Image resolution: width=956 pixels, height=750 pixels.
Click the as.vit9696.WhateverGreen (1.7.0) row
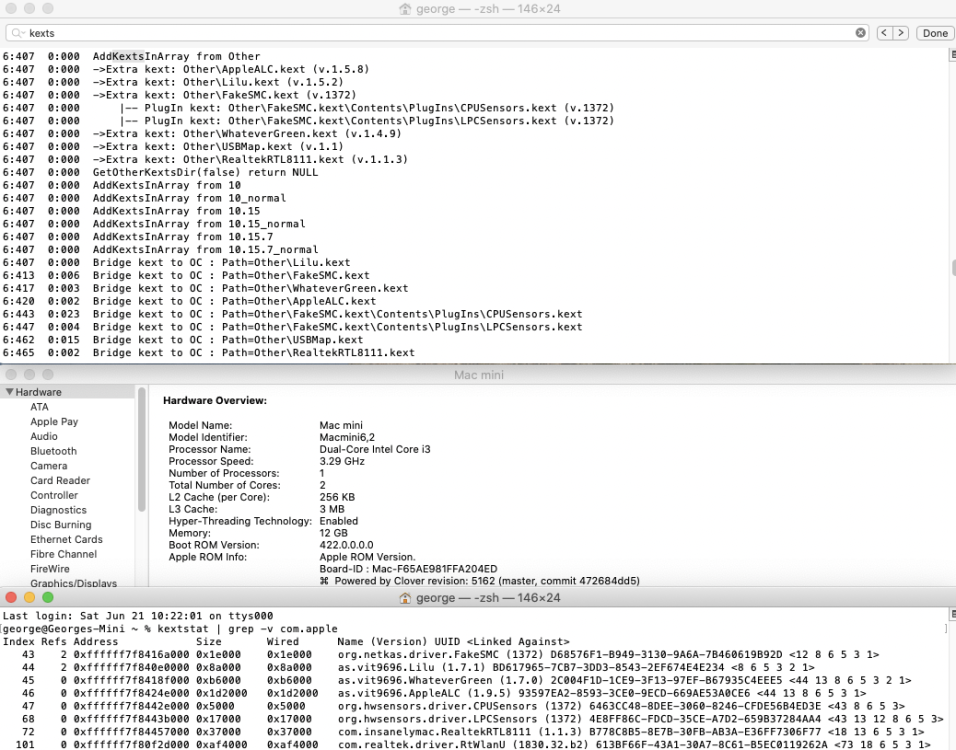pos(457,680)
